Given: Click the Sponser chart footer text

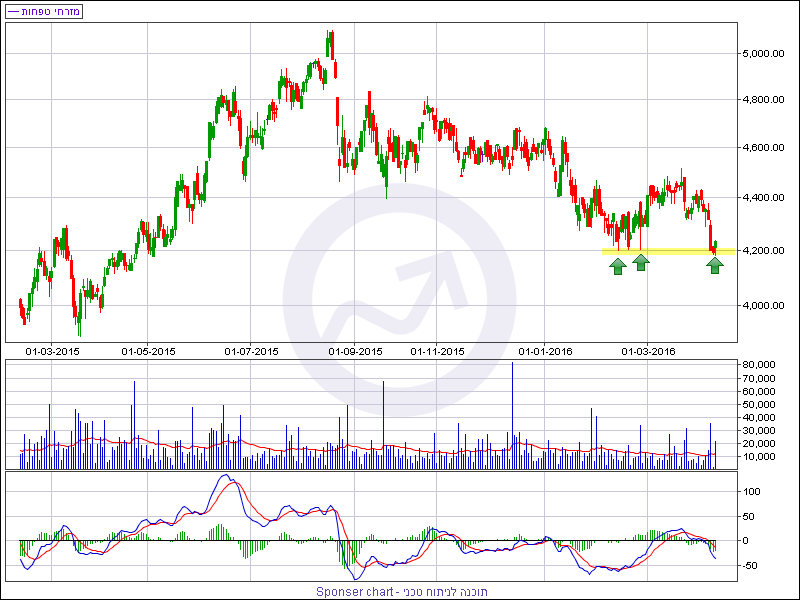Looking at the screenshot, I should [x=401, y=591].
